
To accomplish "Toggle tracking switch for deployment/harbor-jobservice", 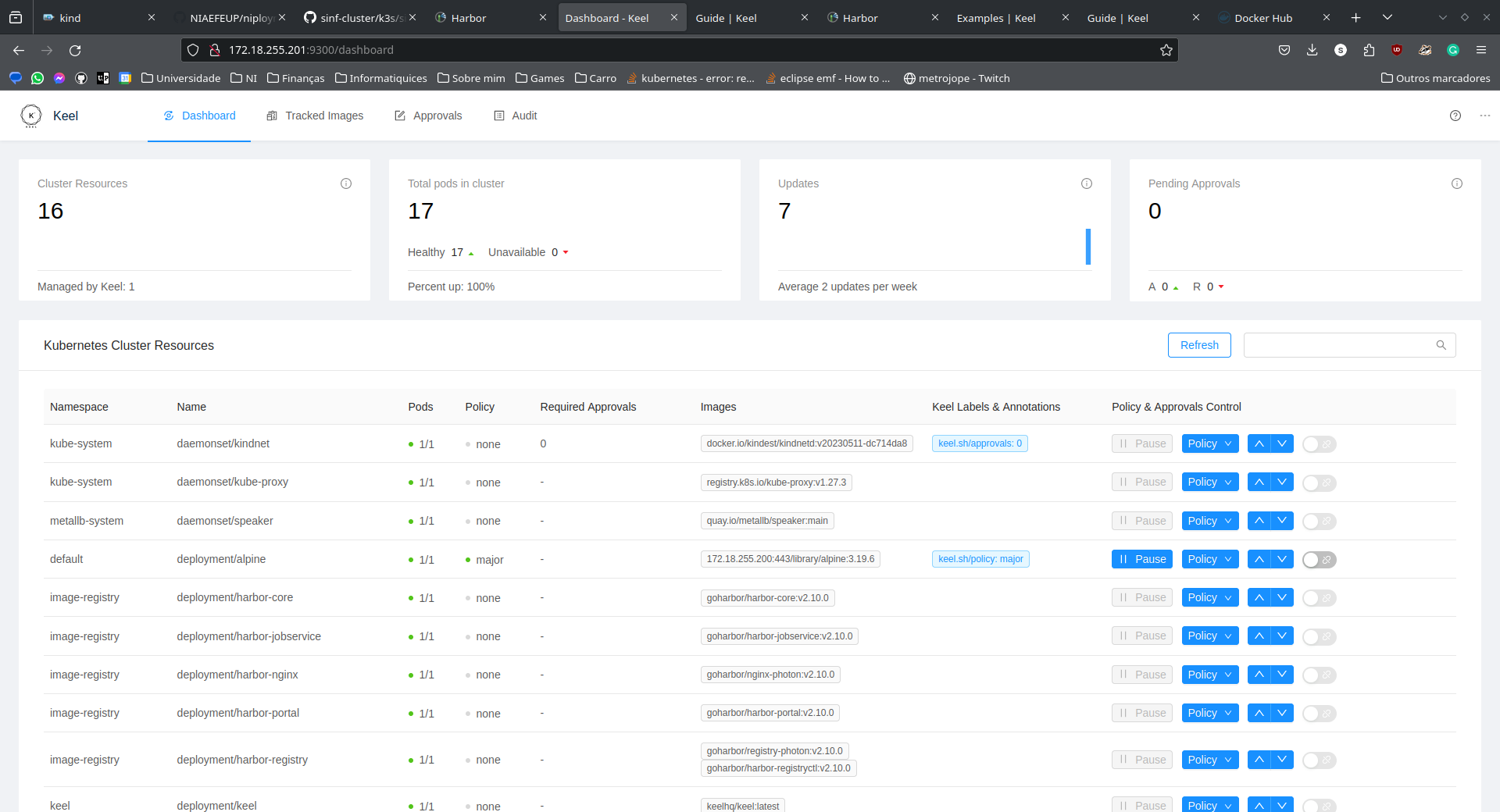I will (1320, 636).
